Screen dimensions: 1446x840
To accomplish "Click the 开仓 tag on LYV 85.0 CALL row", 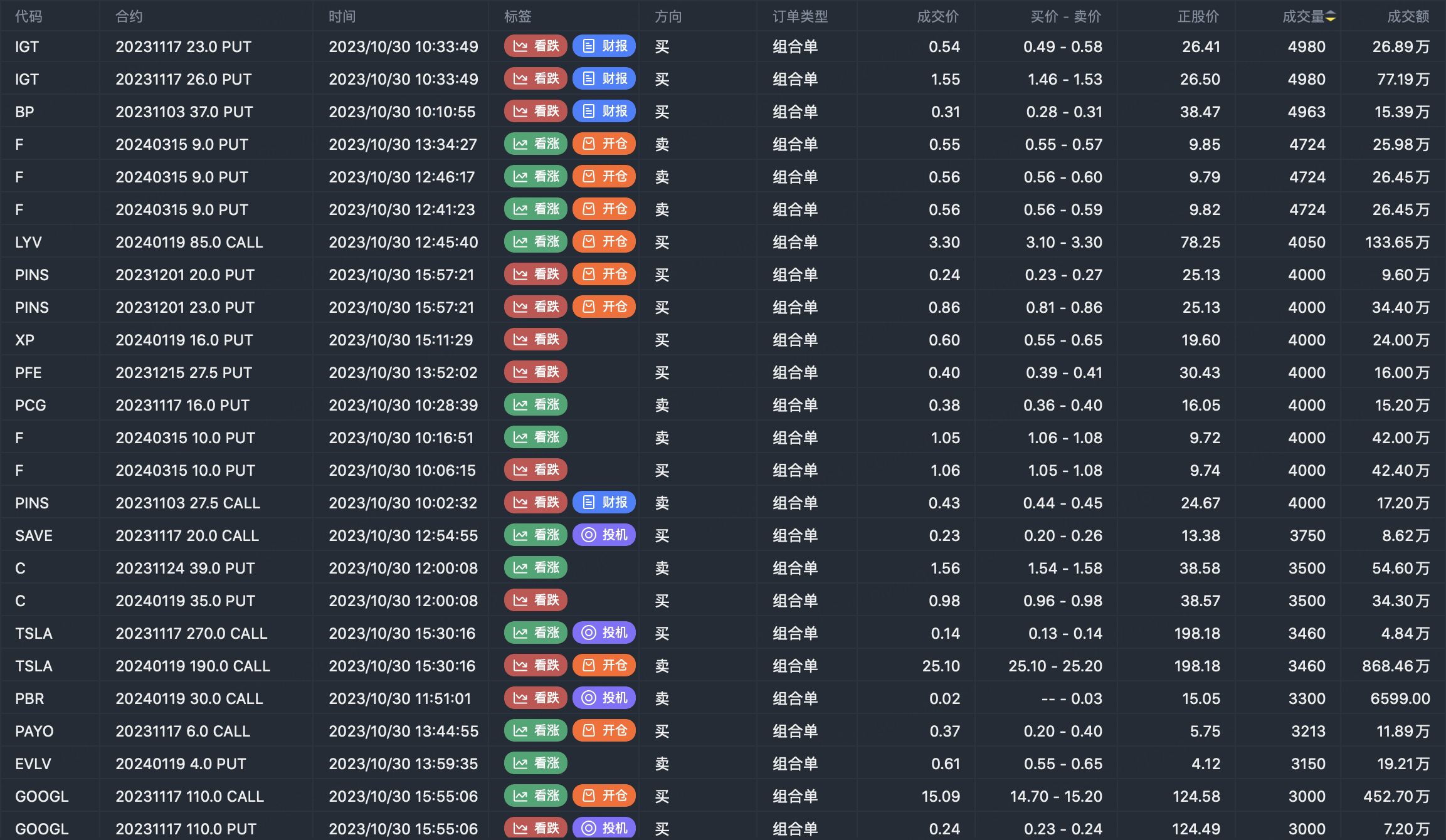I will [604, 241].
